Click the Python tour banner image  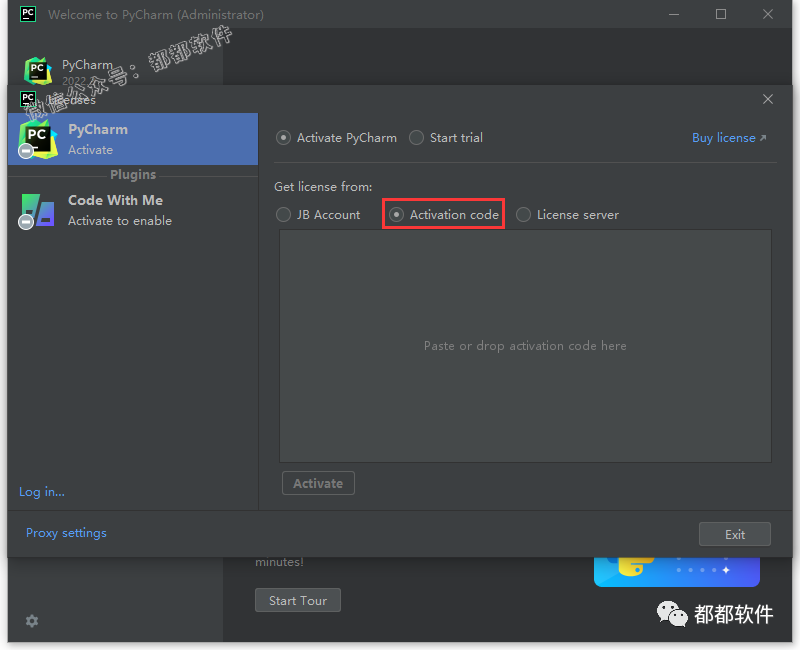pyautogui.click(x=677, y=572)
